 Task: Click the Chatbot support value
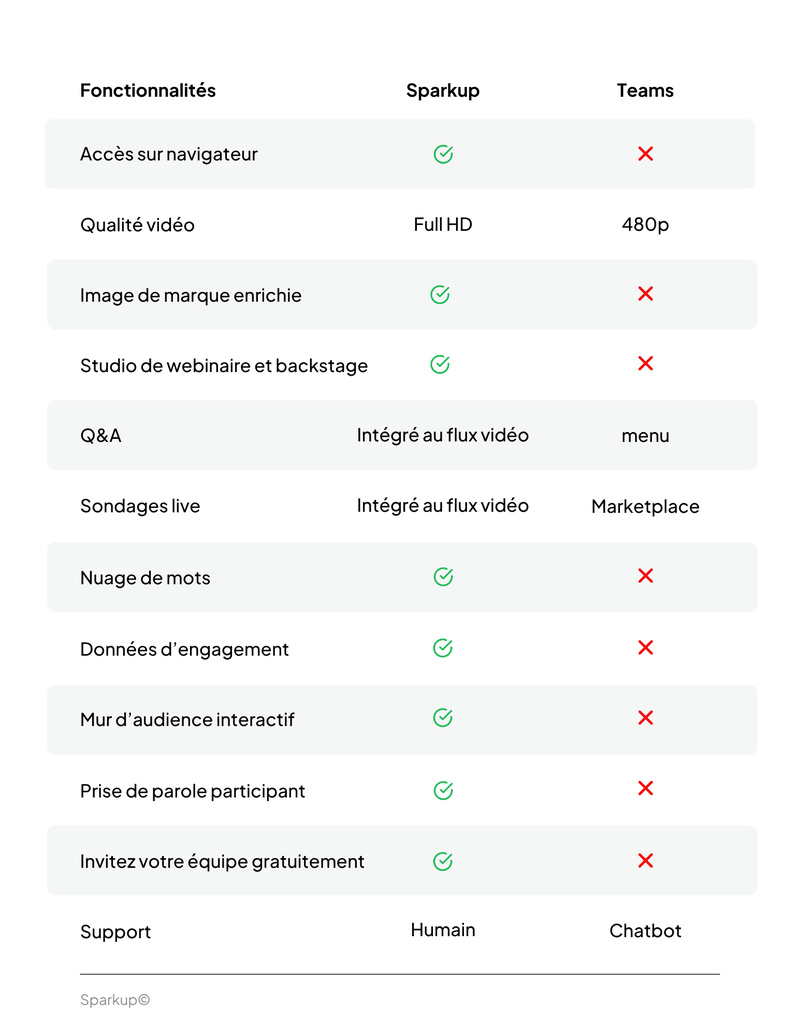645,931
